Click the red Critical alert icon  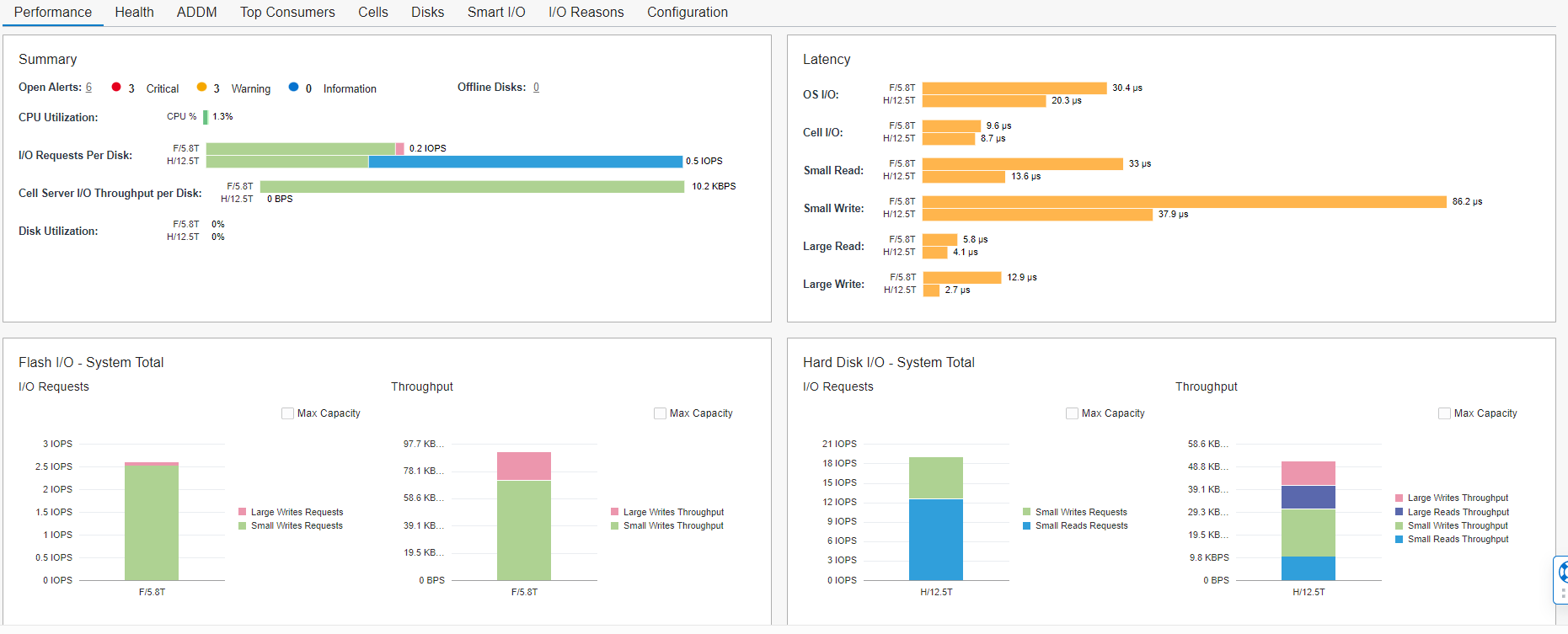(116, 87)
